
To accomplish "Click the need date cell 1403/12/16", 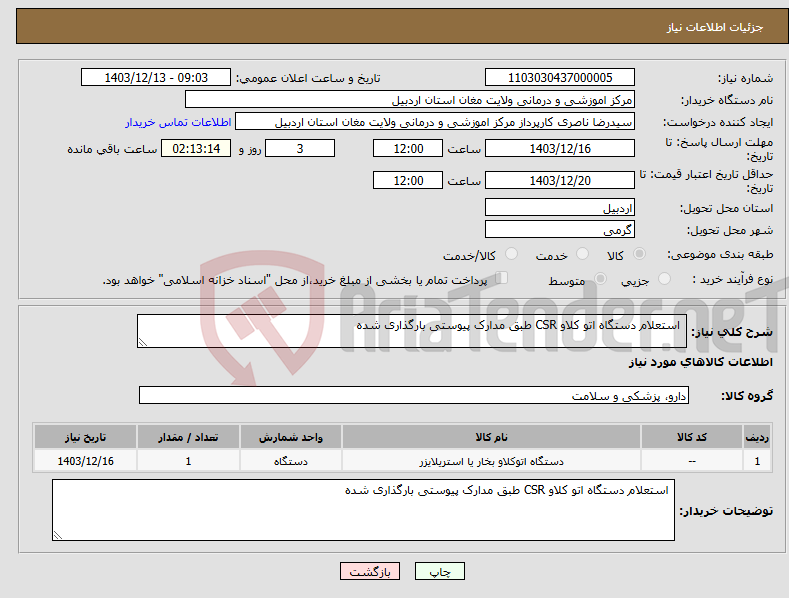I will point(86,461).
